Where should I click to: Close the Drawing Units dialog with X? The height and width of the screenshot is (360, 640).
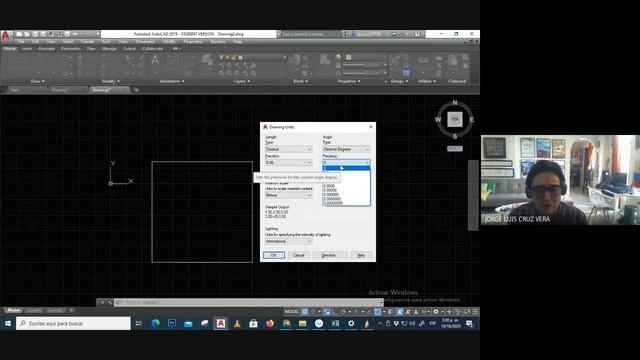371,127
